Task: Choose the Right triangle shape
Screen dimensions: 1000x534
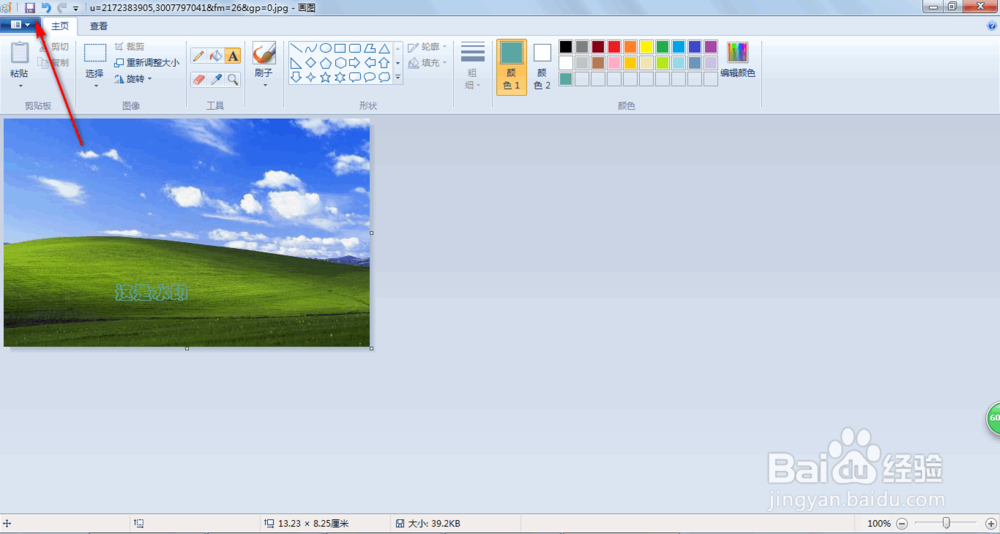Action: 296,63
